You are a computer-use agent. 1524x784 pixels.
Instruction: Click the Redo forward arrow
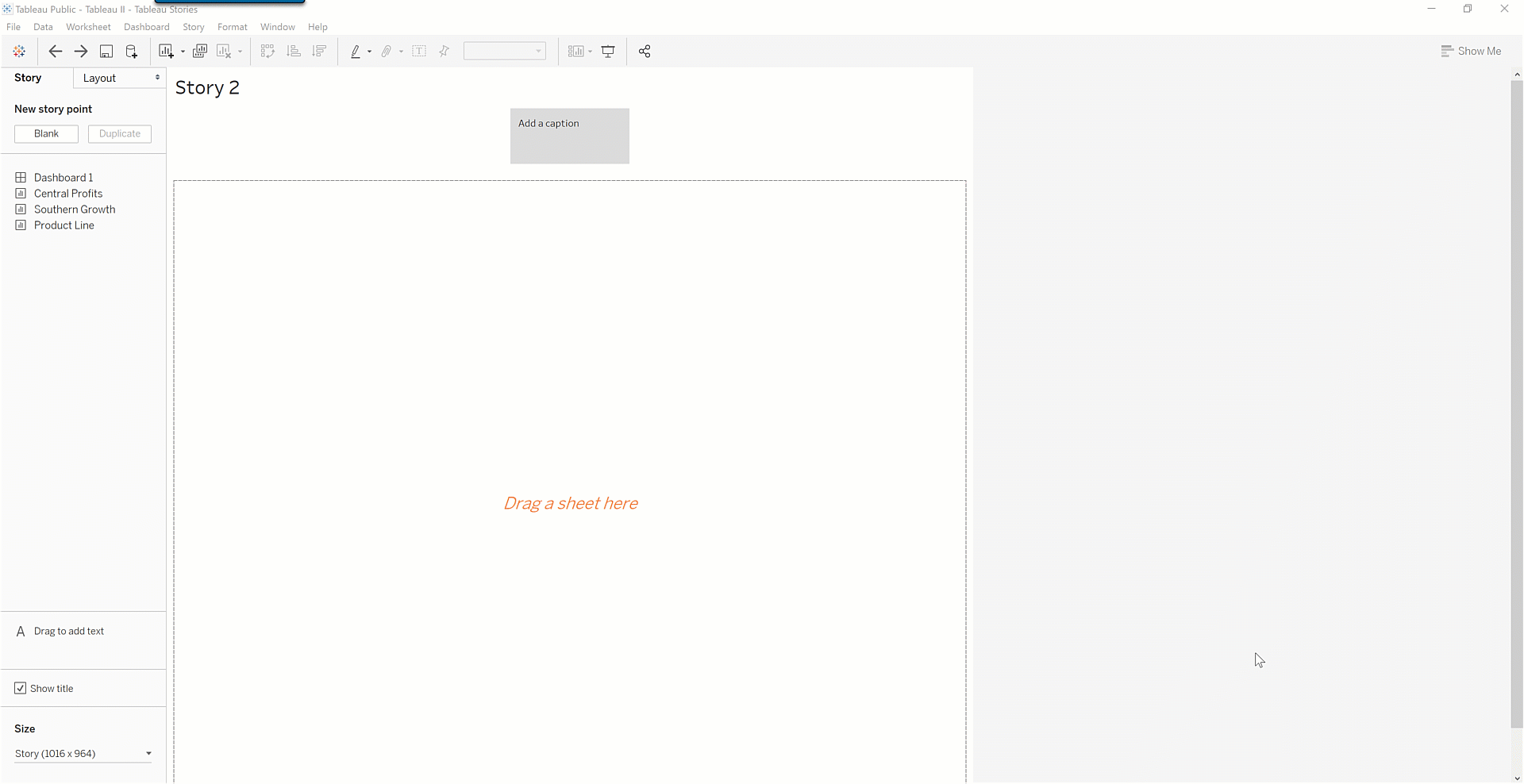(x=81, y=52)
